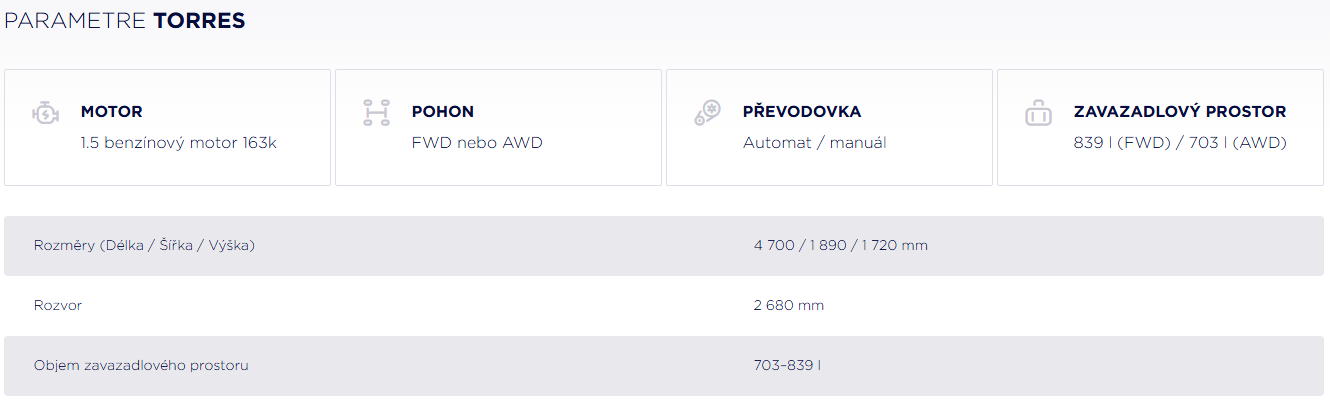
Task: Click the word 'TORRES' in the heading
Action: pos(199,21)
